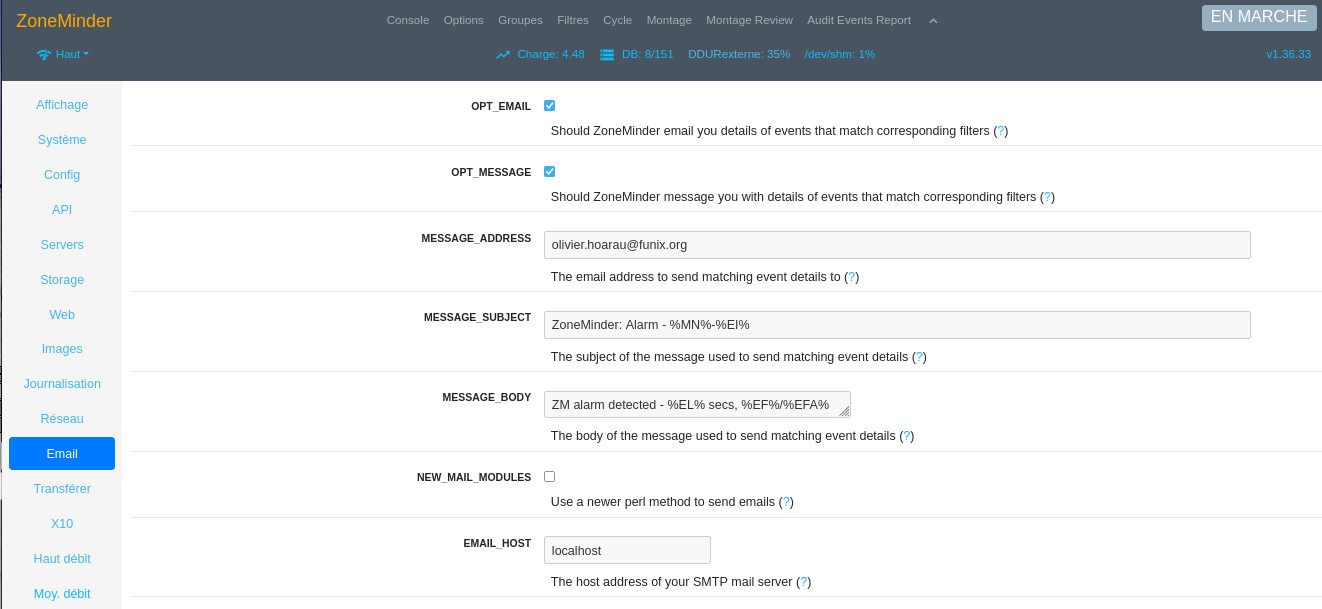
Task: Select the Web options tab
Action: tap(62, 315)
